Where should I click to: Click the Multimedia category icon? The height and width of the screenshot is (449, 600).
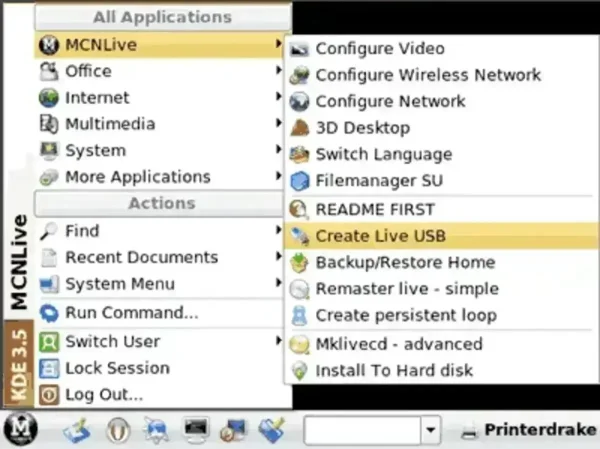click(x=49, y=124)
